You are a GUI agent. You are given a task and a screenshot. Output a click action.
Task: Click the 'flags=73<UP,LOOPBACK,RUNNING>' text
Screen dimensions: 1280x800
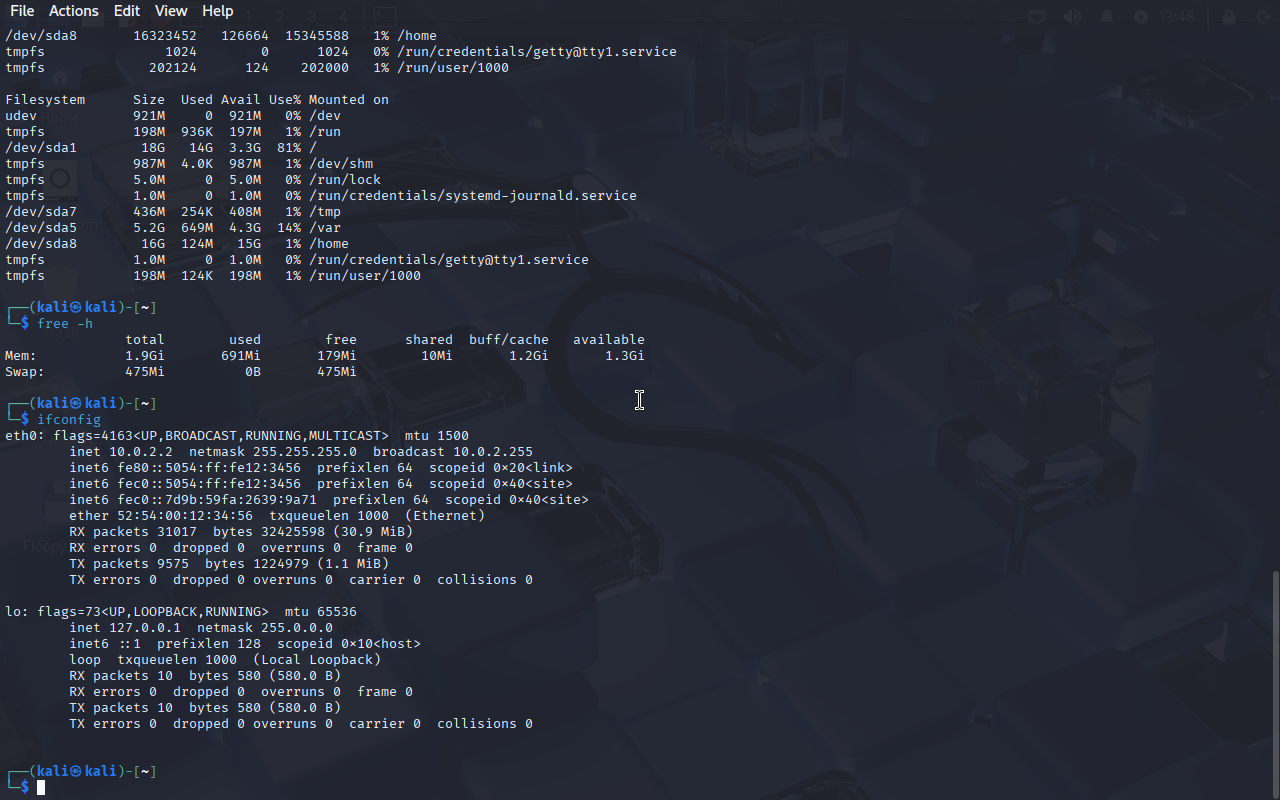tap(153, 612)
